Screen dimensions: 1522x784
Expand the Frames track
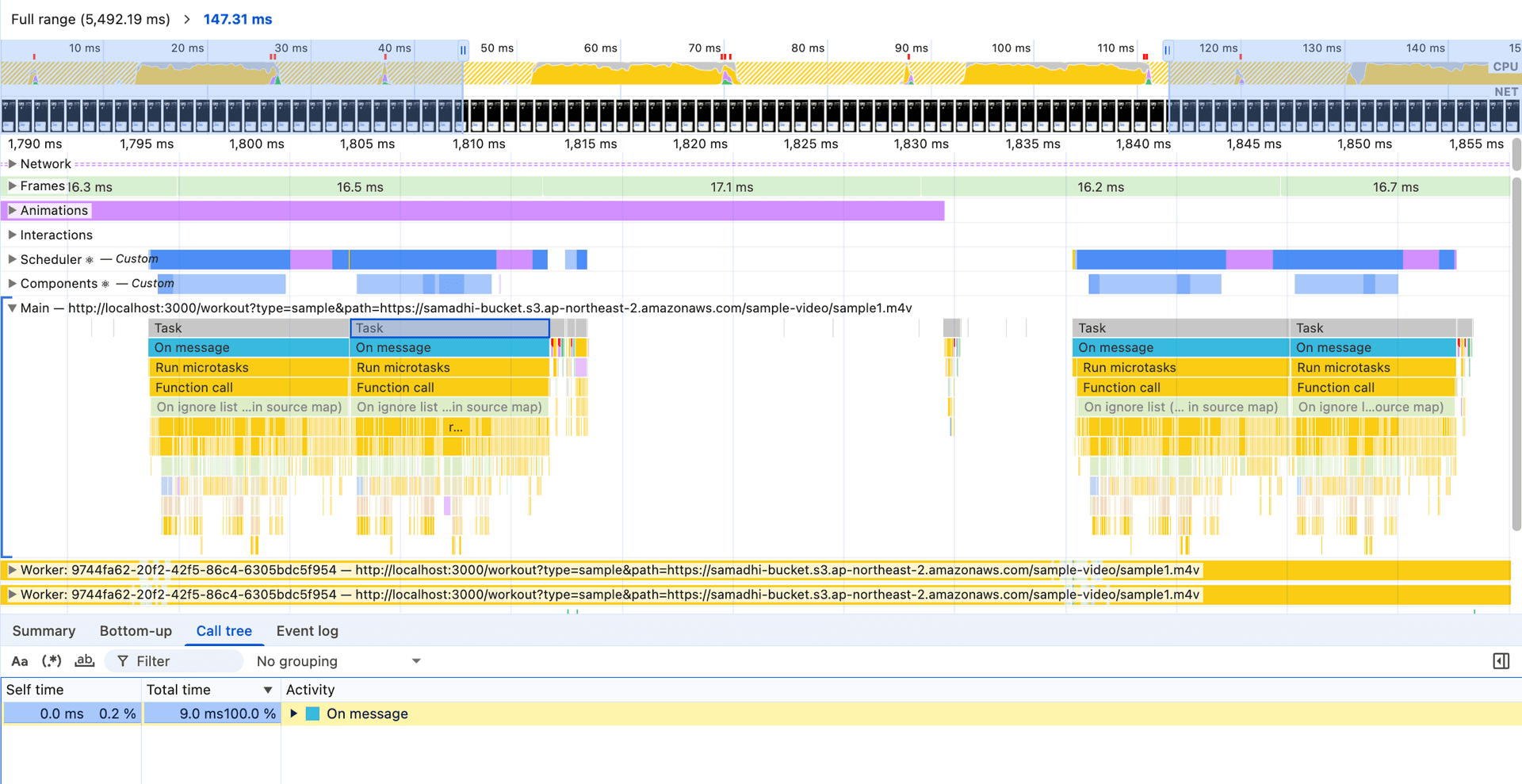[12, 186]
